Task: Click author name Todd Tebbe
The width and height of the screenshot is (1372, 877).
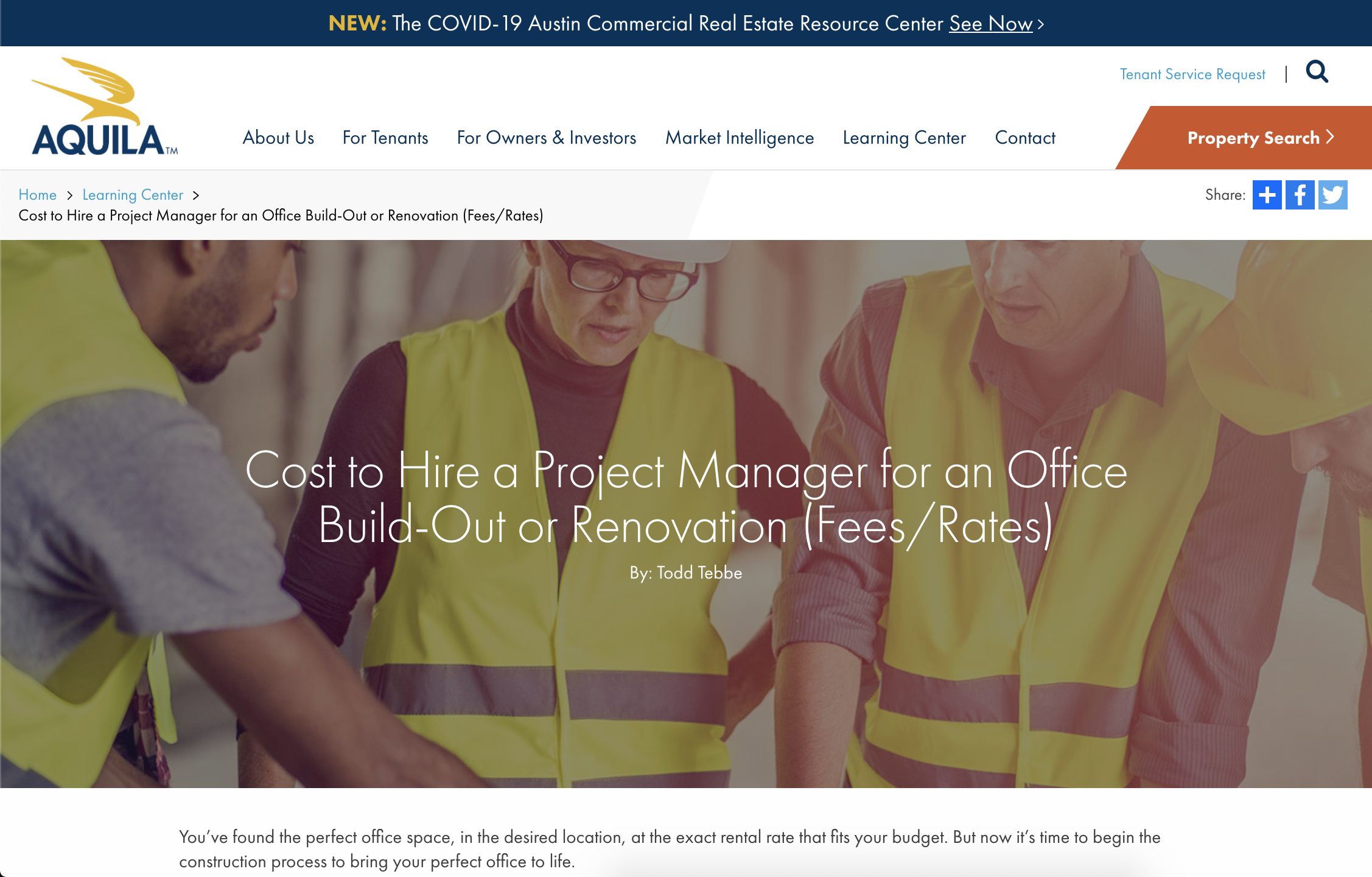Action: click(699, 573)
